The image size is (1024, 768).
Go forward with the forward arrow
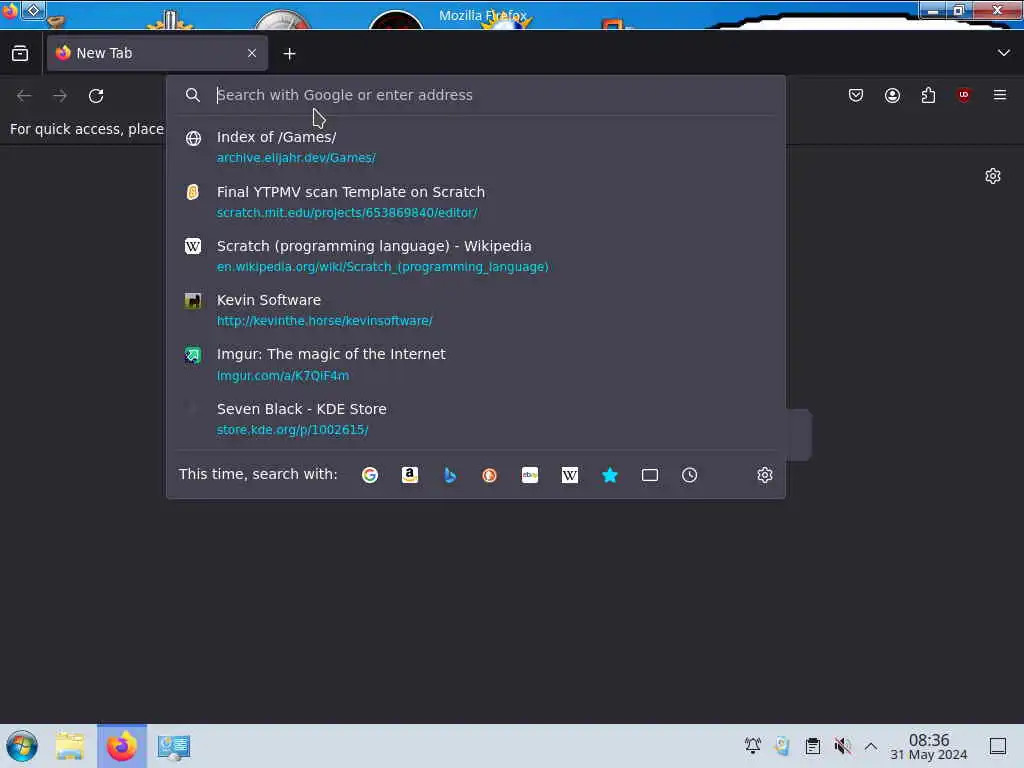coord(60,96)
